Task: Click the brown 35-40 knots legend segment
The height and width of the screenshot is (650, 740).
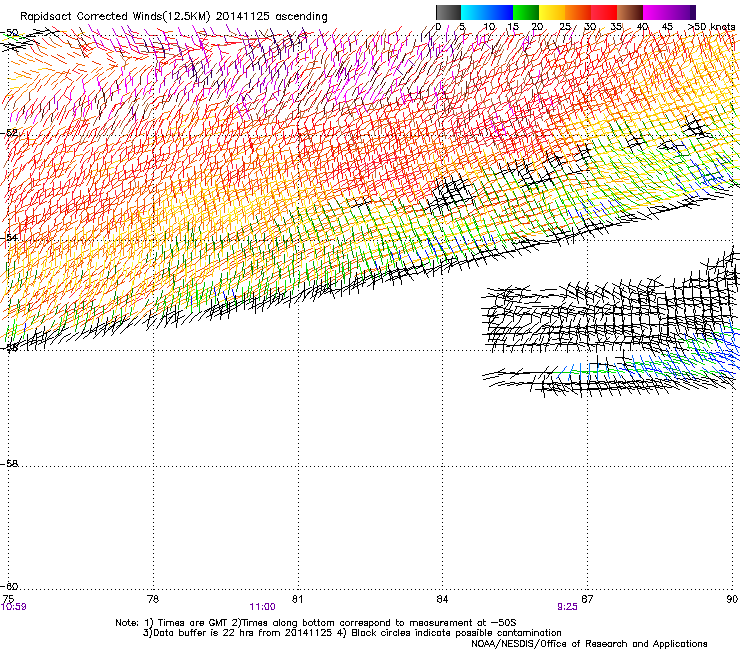Action: coord(630,12)
